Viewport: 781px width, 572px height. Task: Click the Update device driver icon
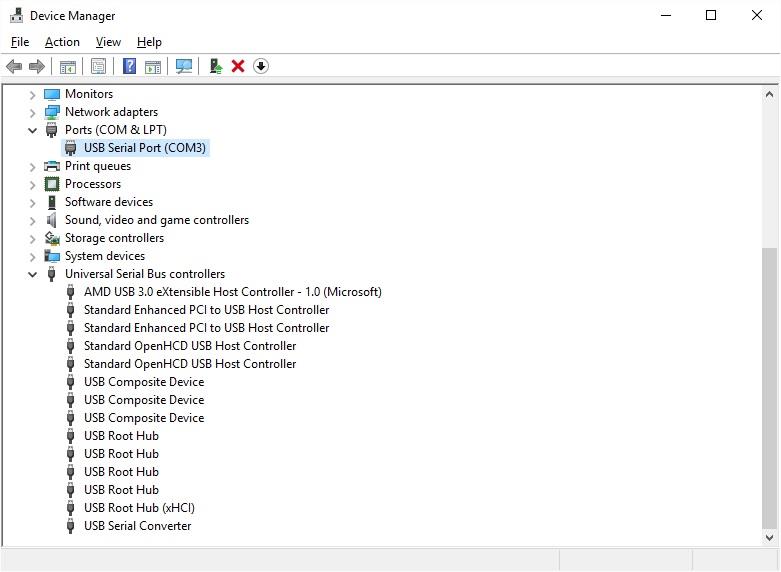click(x=215, y=66)
